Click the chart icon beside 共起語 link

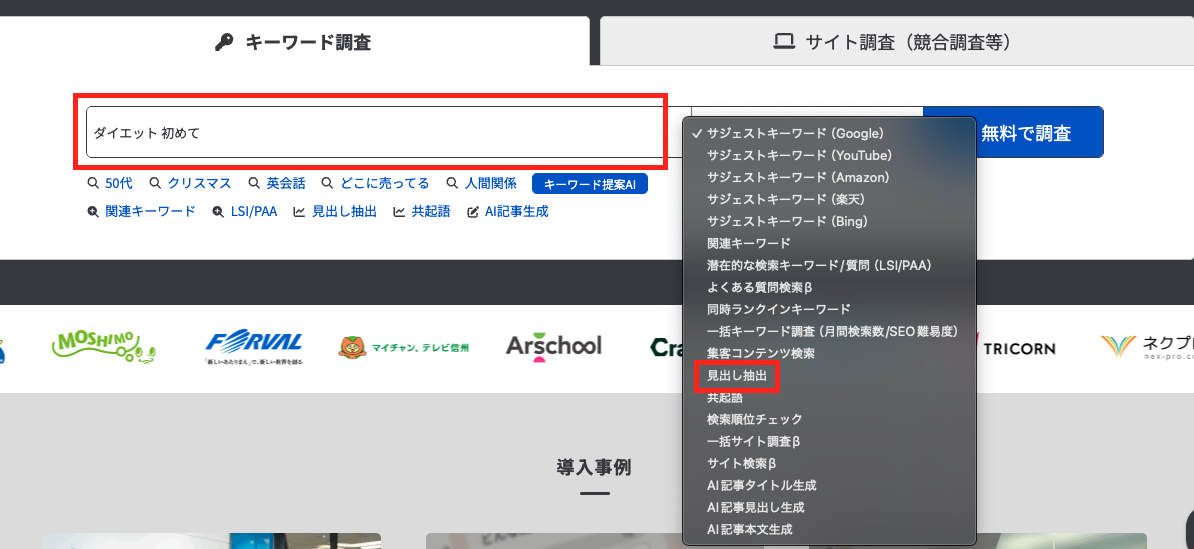(x=399, y=212)
